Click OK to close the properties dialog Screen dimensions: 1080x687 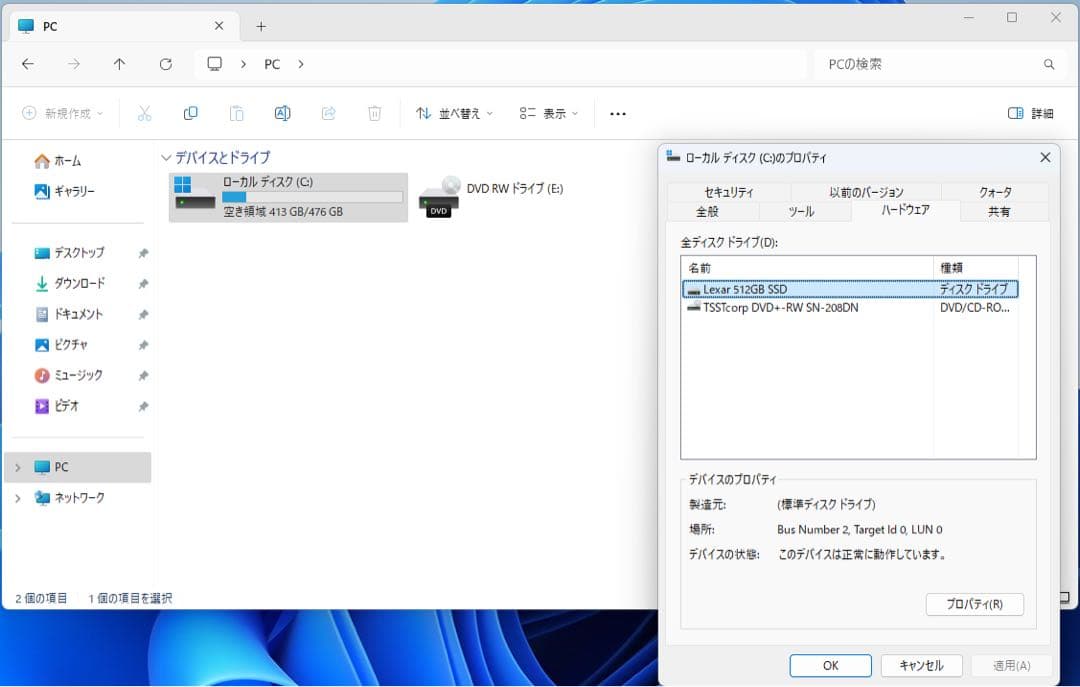tap(830, 665)
